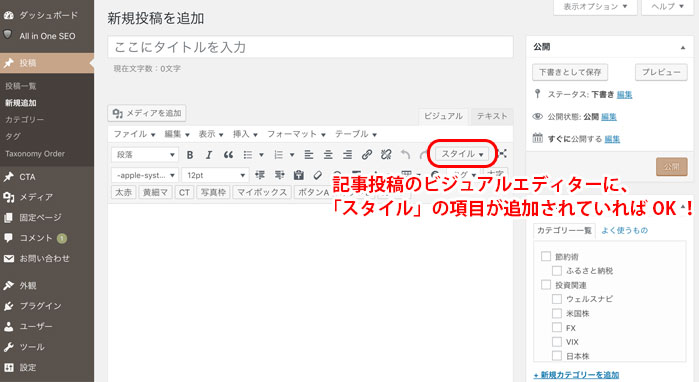Switch to the よく使うもの categories tab
The height and width of the screenshot is (382, 699).
coord(625,230)
